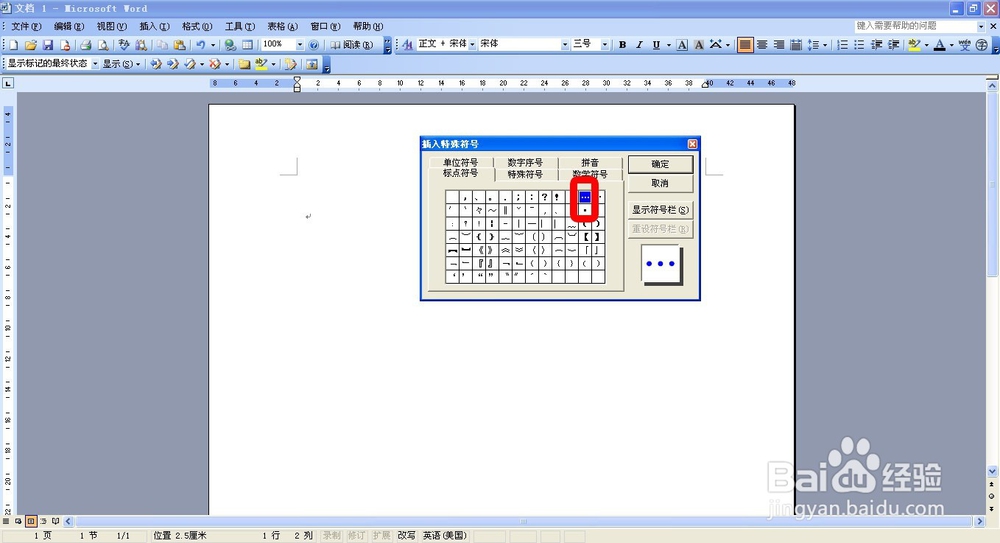The image size is (1000, 543).
Task: Open the font size 三号 dropdown
Action: pyautogui.click(x=604, y=45)
